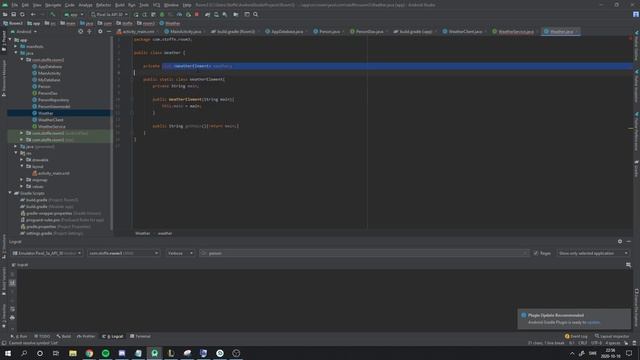Expand the manifests folder
This screenshot has height=360, width=640.
click(x=16, y=47)
